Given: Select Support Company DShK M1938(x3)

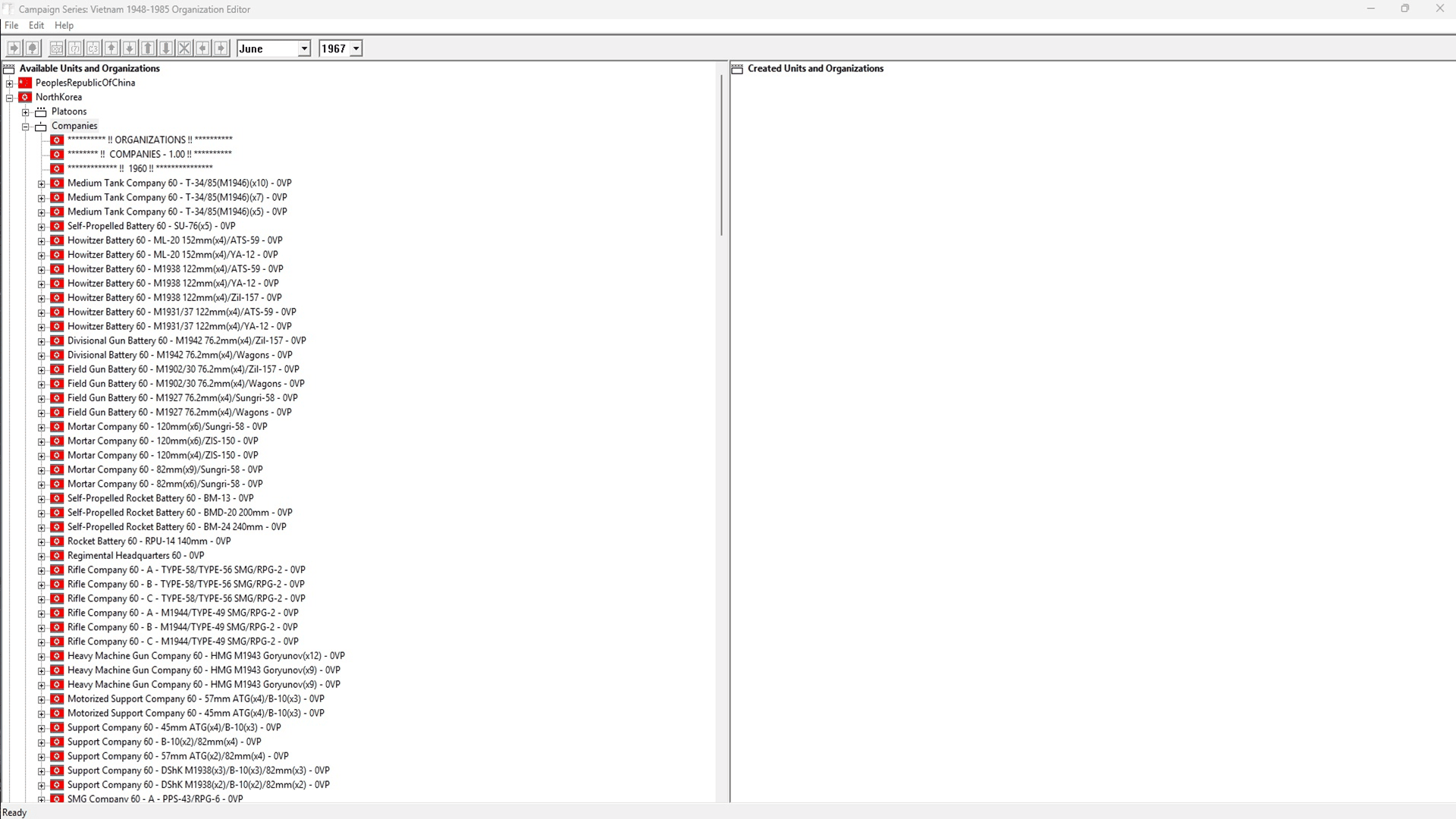Looking at the screenshot, I should click(198, 770).
